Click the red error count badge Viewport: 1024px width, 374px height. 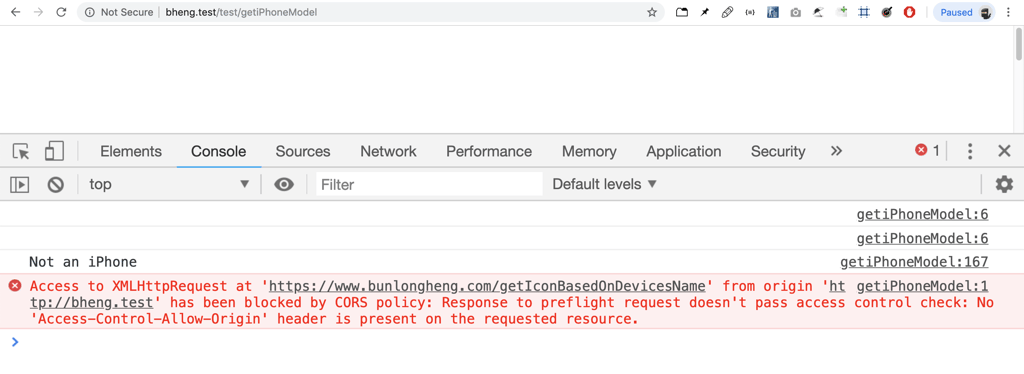[927, 151]
